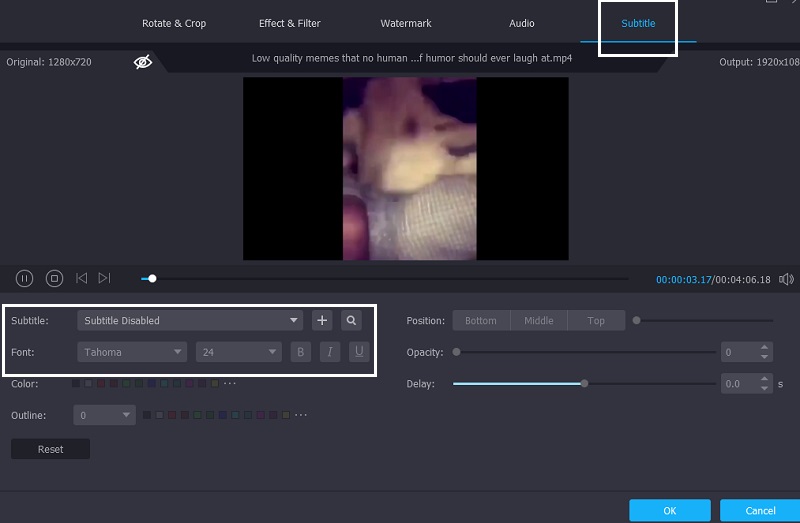The width and height of the screenshot is (800, 523).
Task: Pause the video playback
Action: 25,278
